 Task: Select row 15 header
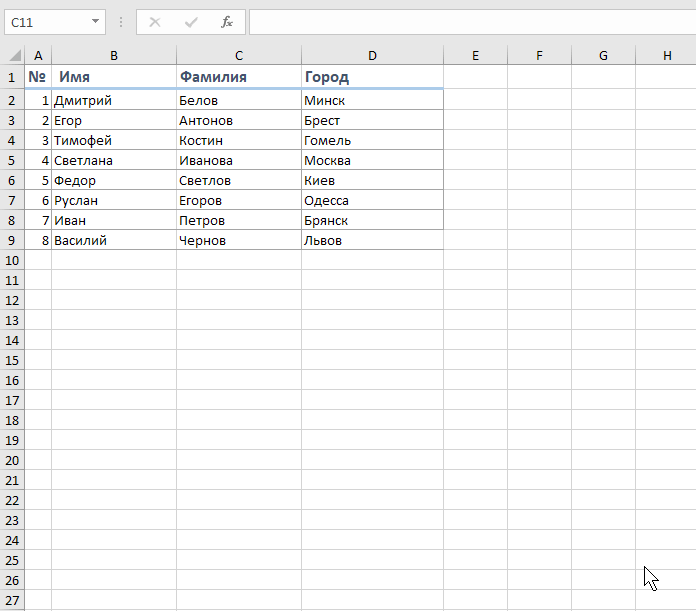pyautogui.click(x=12, y=360)
